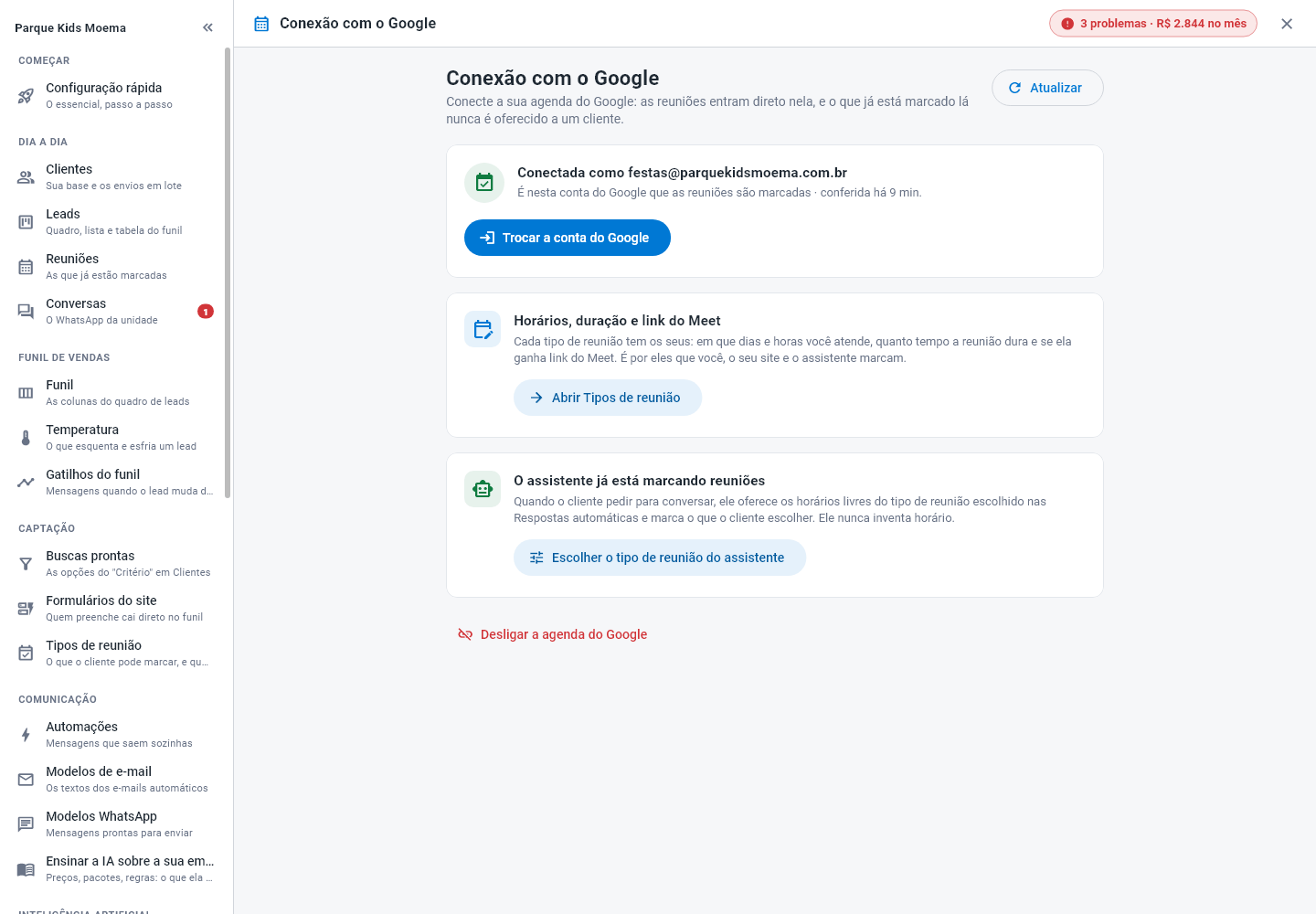Click the rocket icon for Configuração rápida
1316x914 pixels.
[x=26, y=96]
